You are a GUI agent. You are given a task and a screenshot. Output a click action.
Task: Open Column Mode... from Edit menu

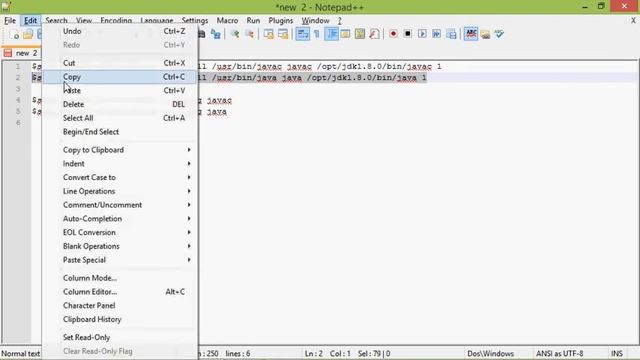click(x=120, y=278)
